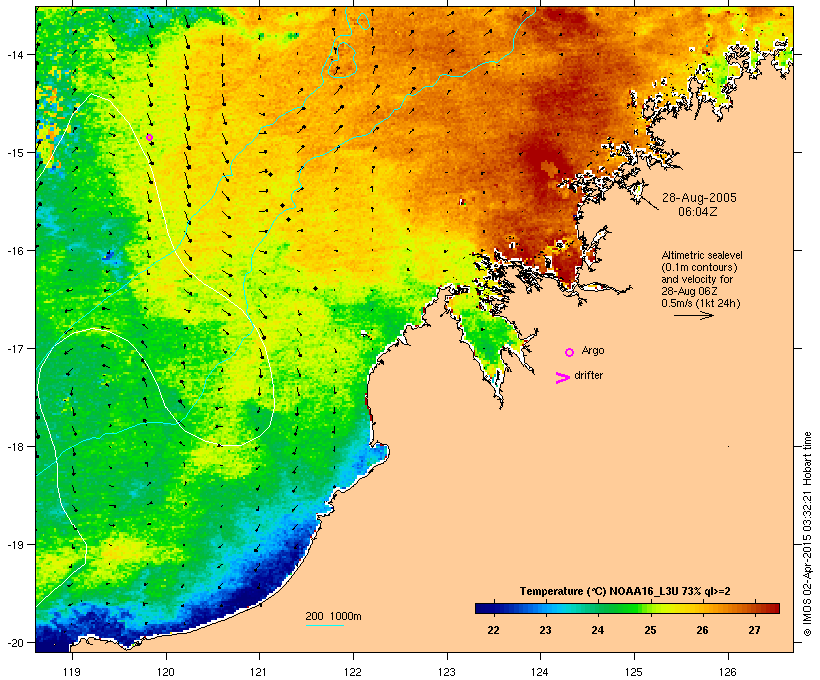Click the longitude label 120
The height and width of the screenshot is (680, 820).
166,672
